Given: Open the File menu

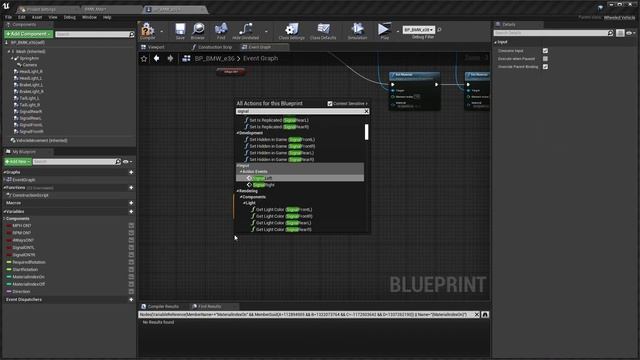Looking at the screenshot, I should tap(9, 17).
